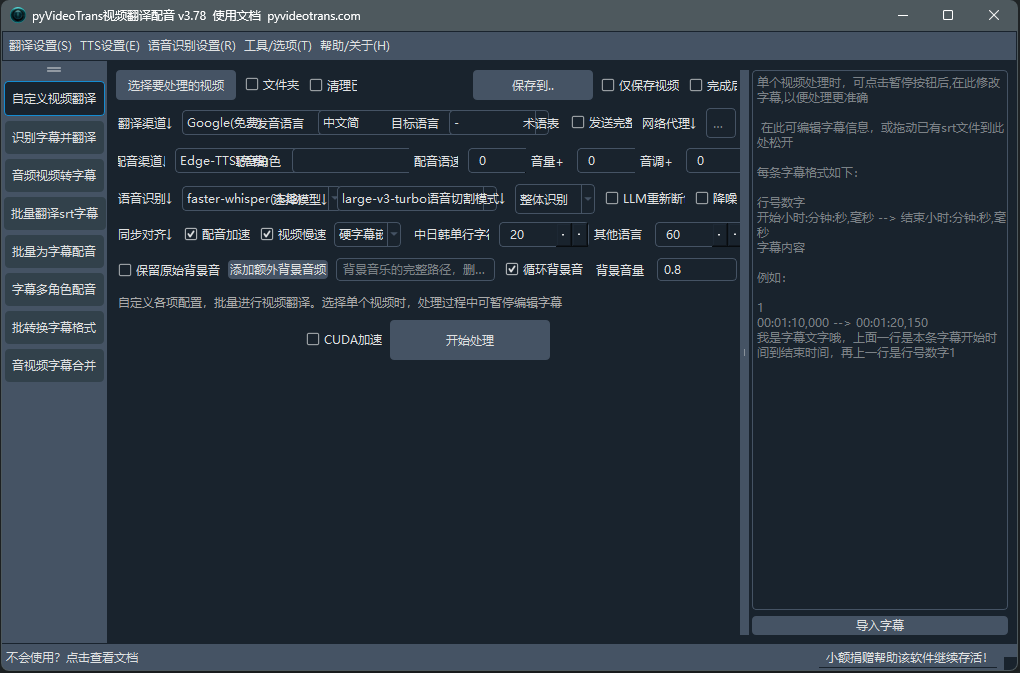The image size is (1020, 673).
Task: Click the 背景音量 value field
Action: [x=696, y=269]
